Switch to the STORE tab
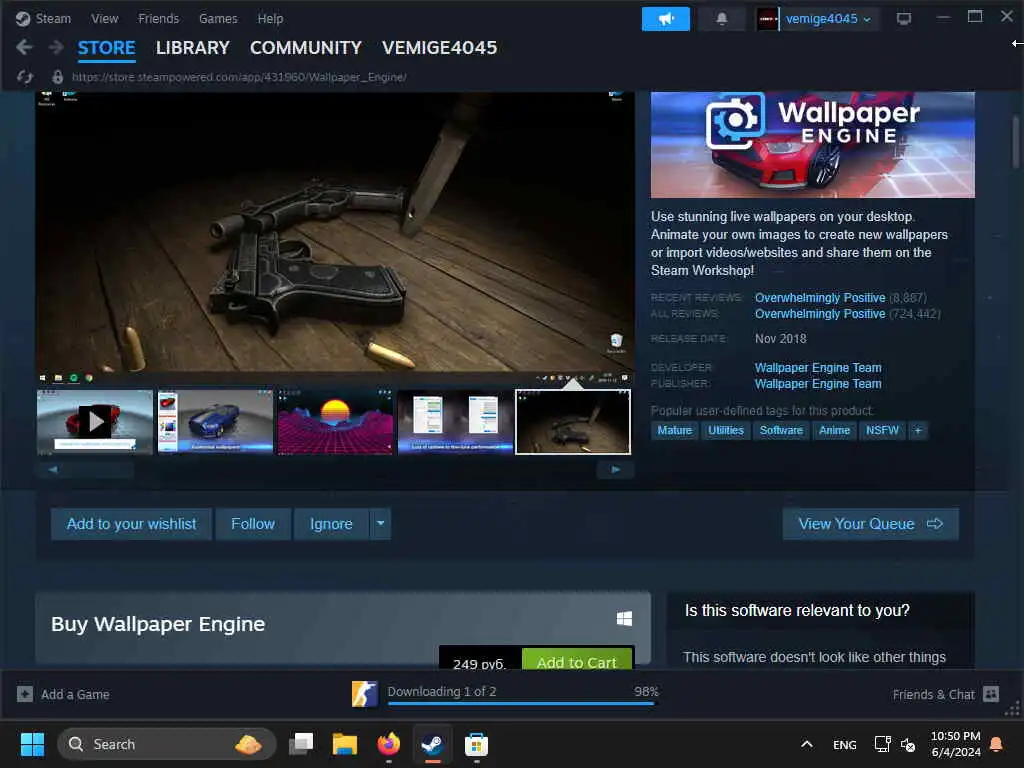 106,48
